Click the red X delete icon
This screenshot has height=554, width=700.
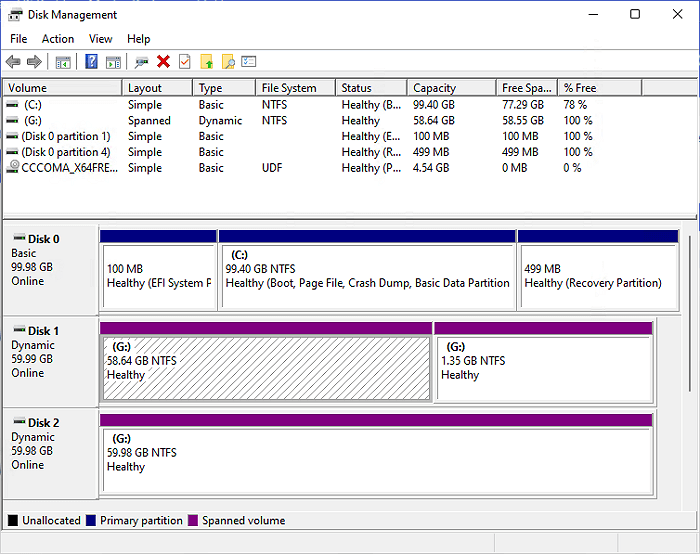[163, 62]
